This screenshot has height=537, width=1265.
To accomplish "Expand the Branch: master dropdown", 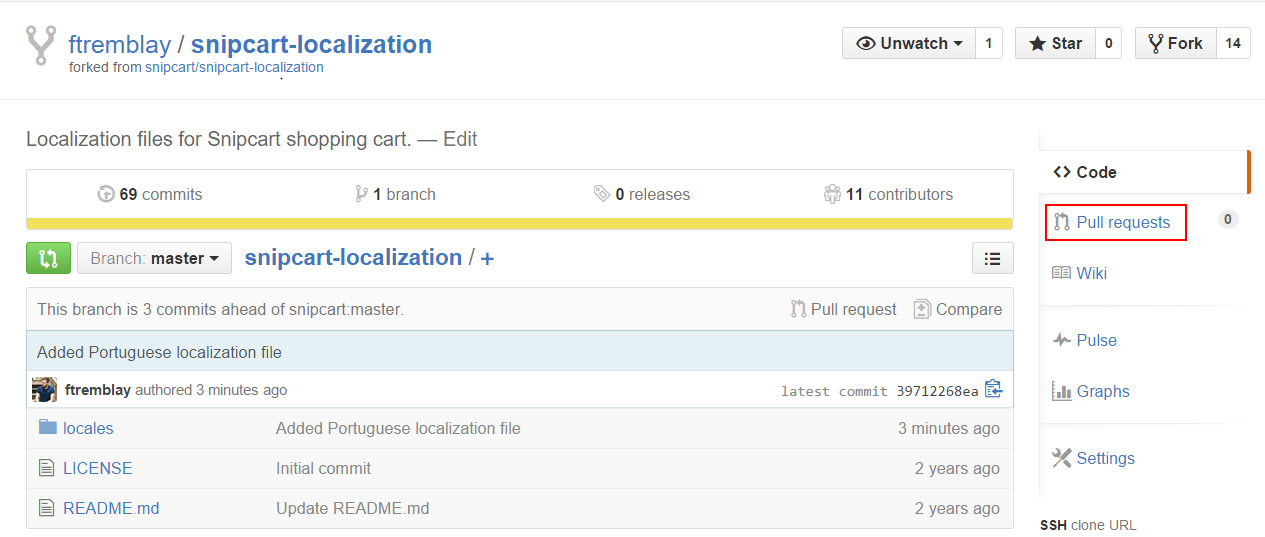I will (154, 258).
